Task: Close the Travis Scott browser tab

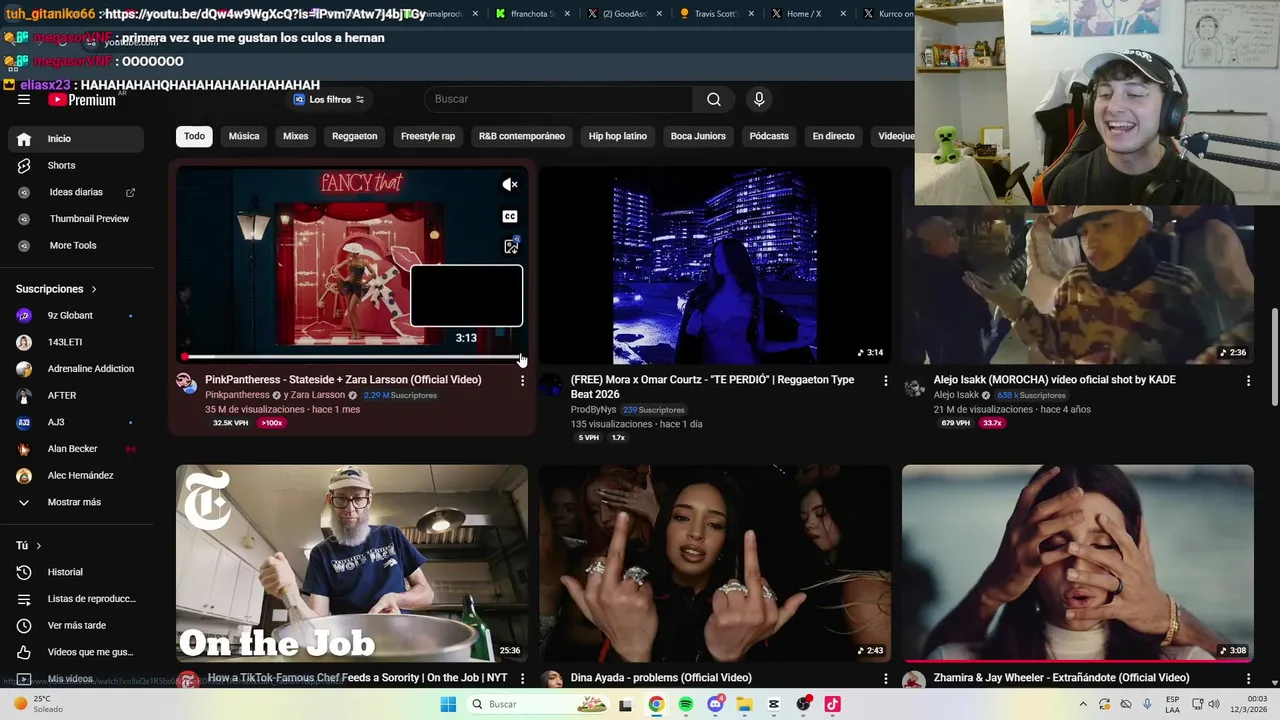Action: 750,14
